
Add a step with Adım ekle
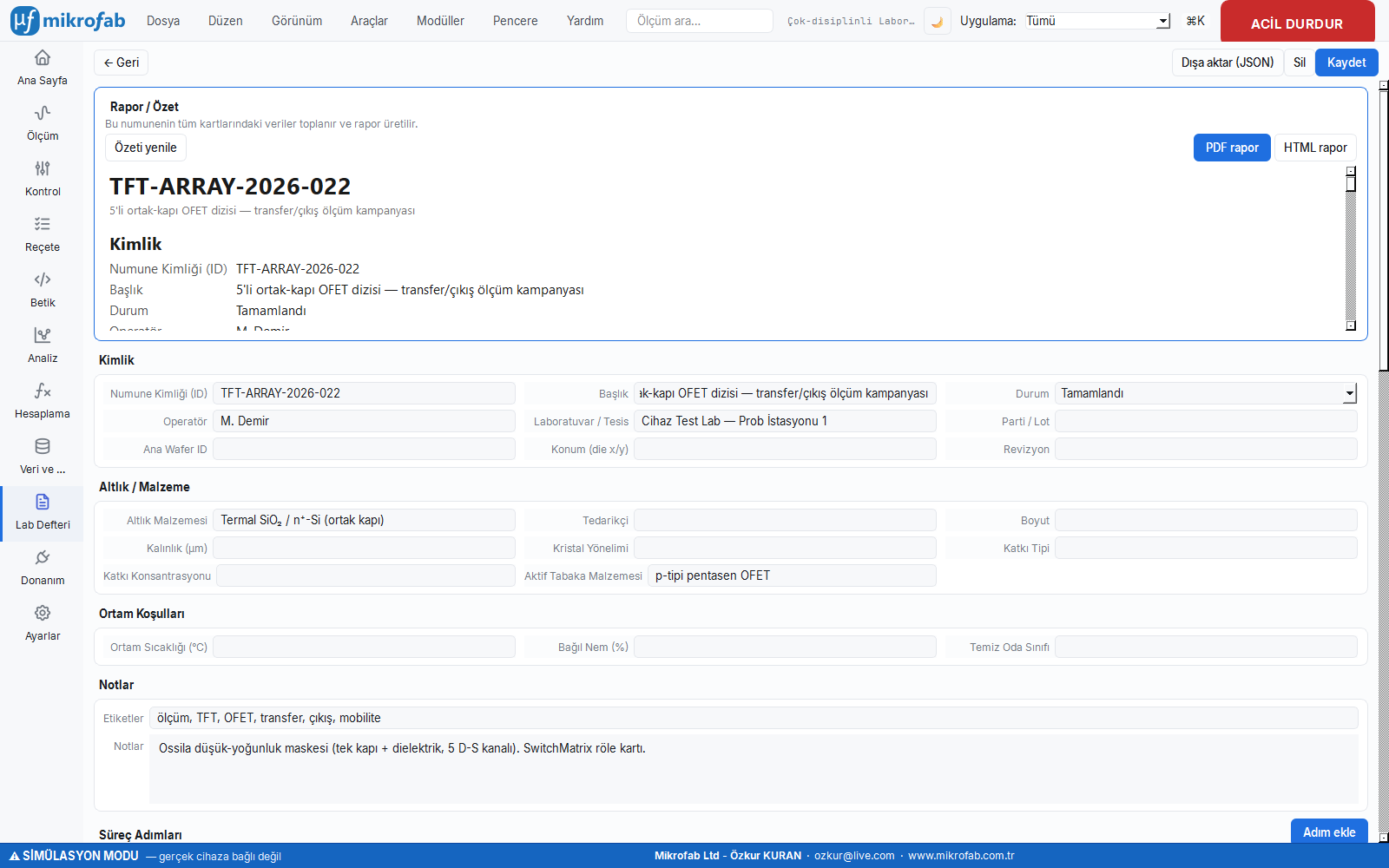[1329, 832]
